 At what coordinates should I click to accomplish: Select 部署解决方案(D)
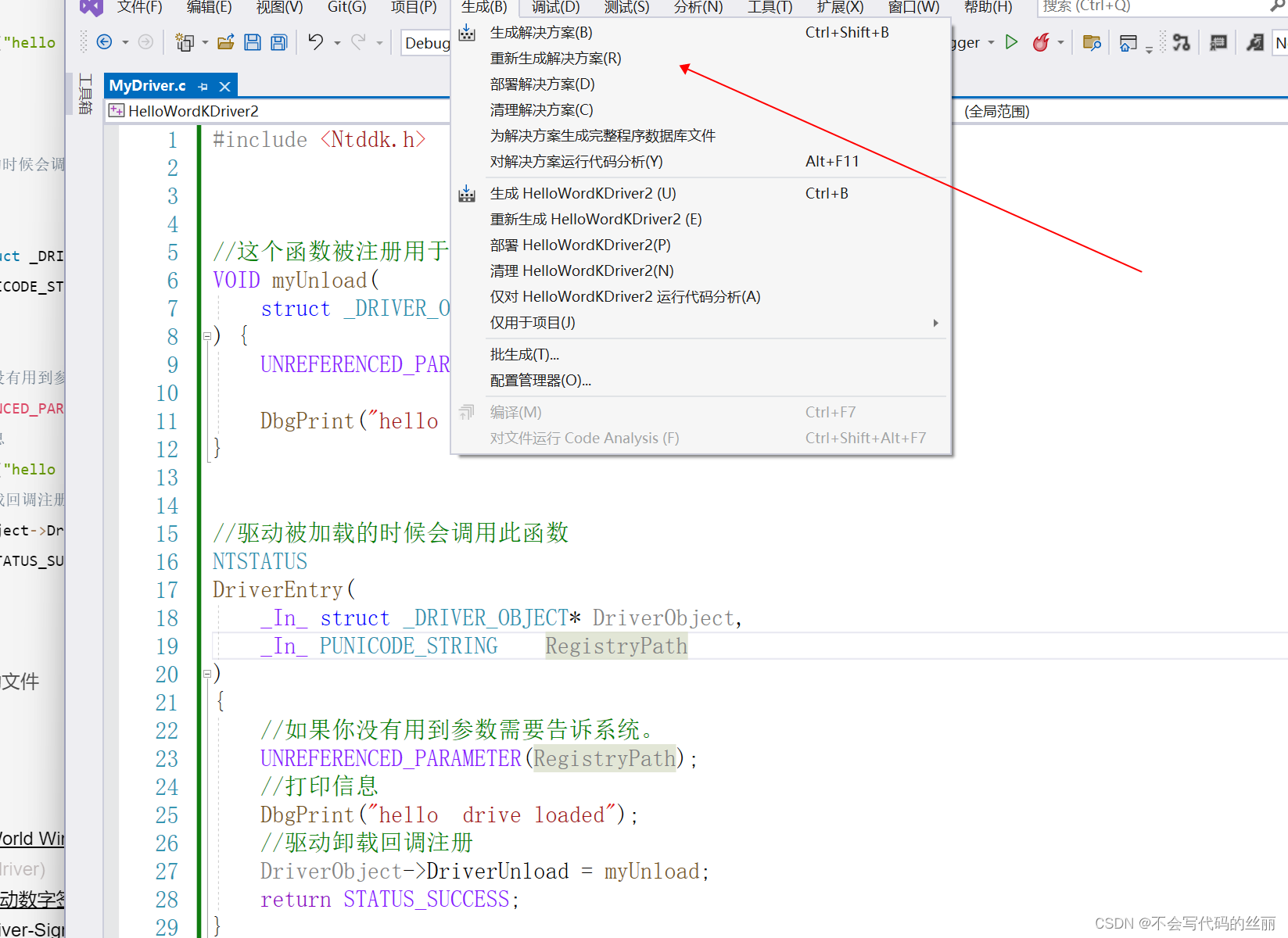click(x=701, y=84)
